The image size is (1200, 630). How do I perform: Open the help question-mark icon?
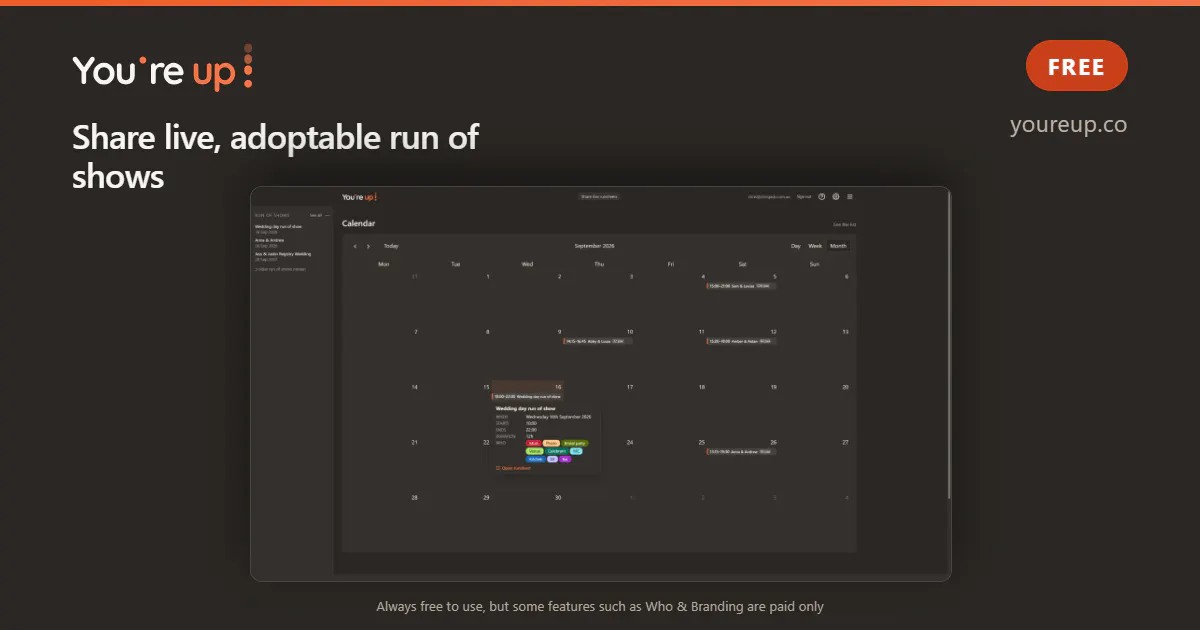point(822,197)
